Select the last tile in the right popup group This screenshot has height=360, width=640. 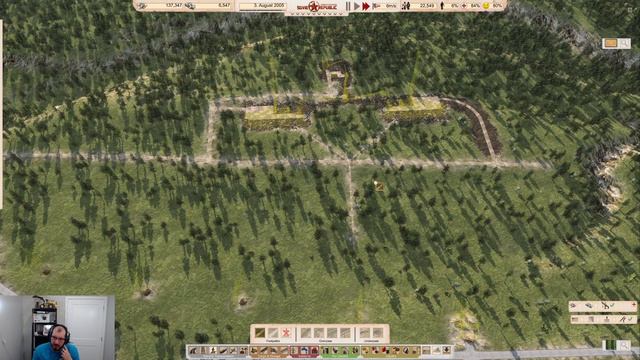click(x=378, y=333)
